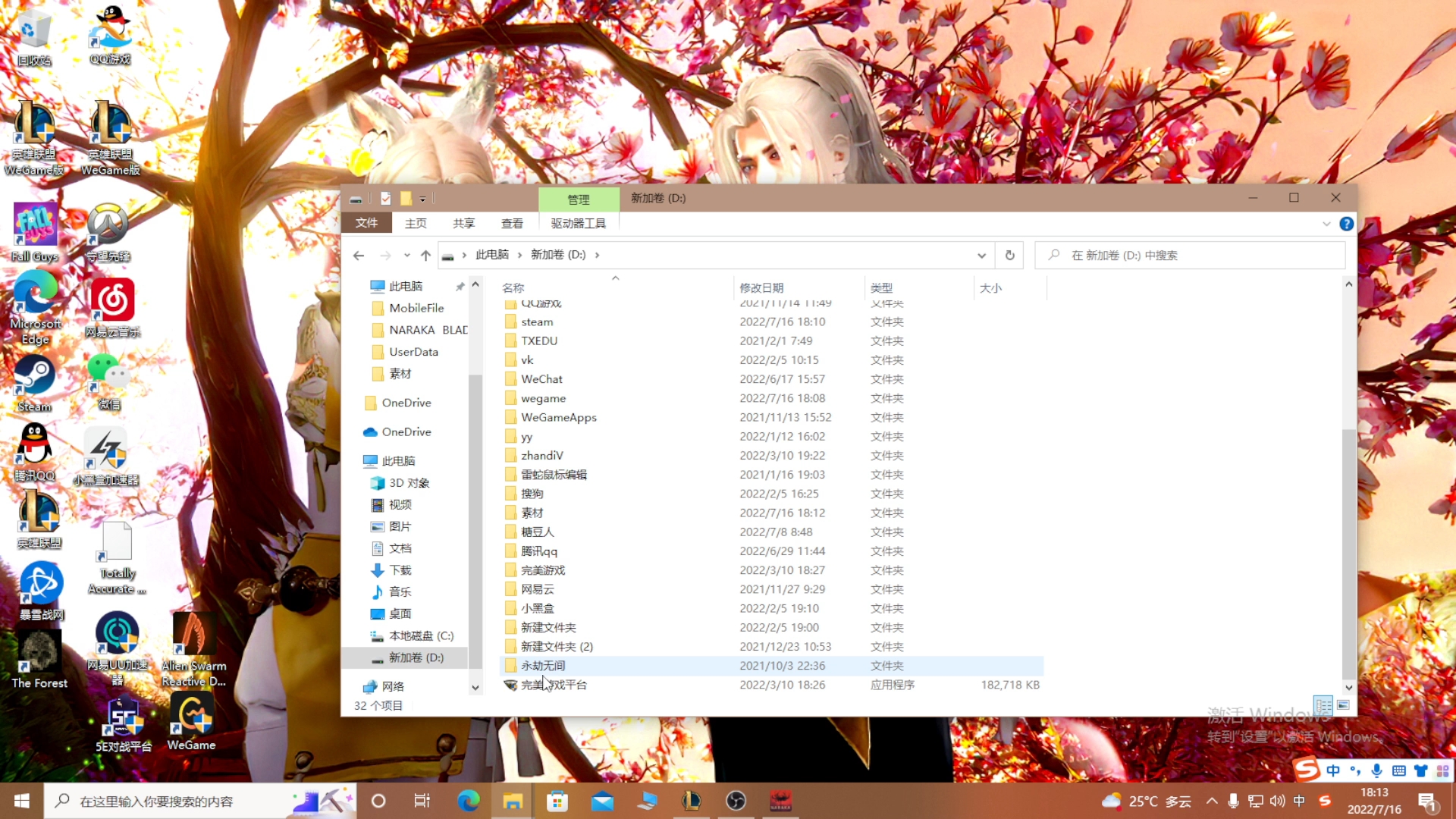
Task: Click the Windows Start button
Action: coord(21,801)
